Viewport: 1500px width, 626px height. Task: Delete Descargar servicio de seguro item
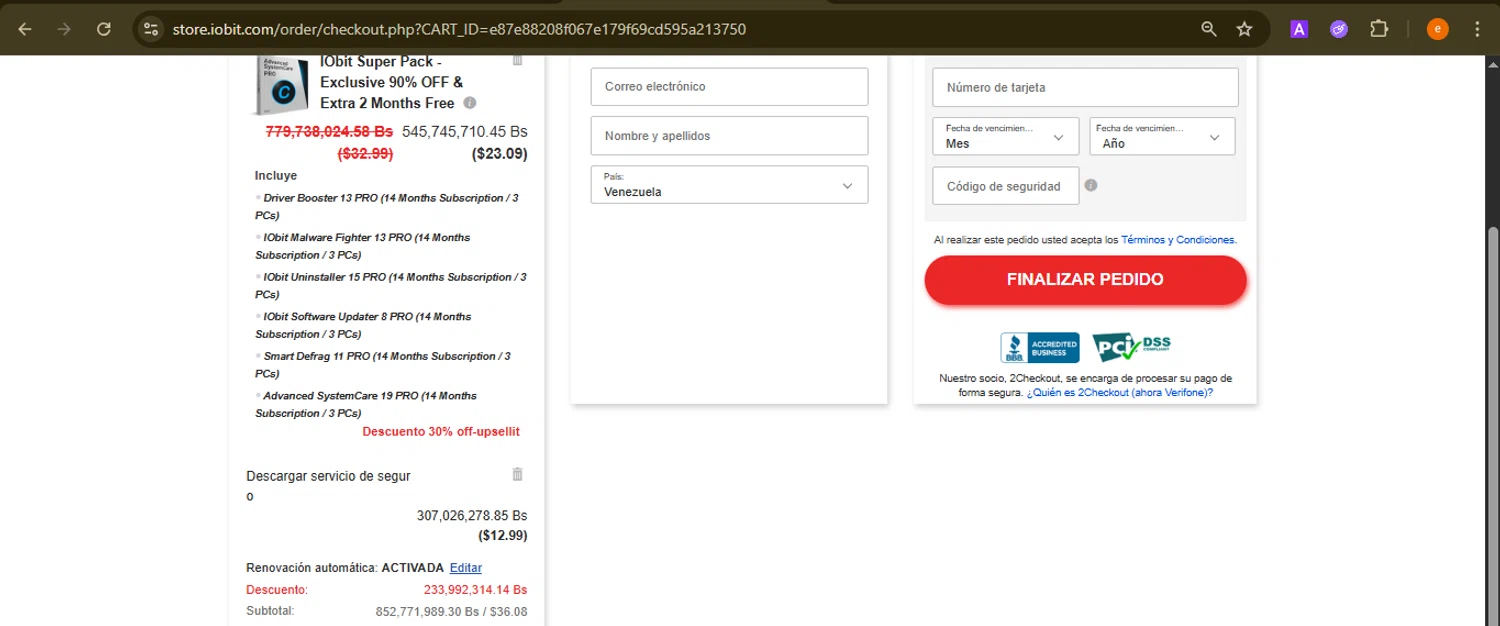pos(517,474)
